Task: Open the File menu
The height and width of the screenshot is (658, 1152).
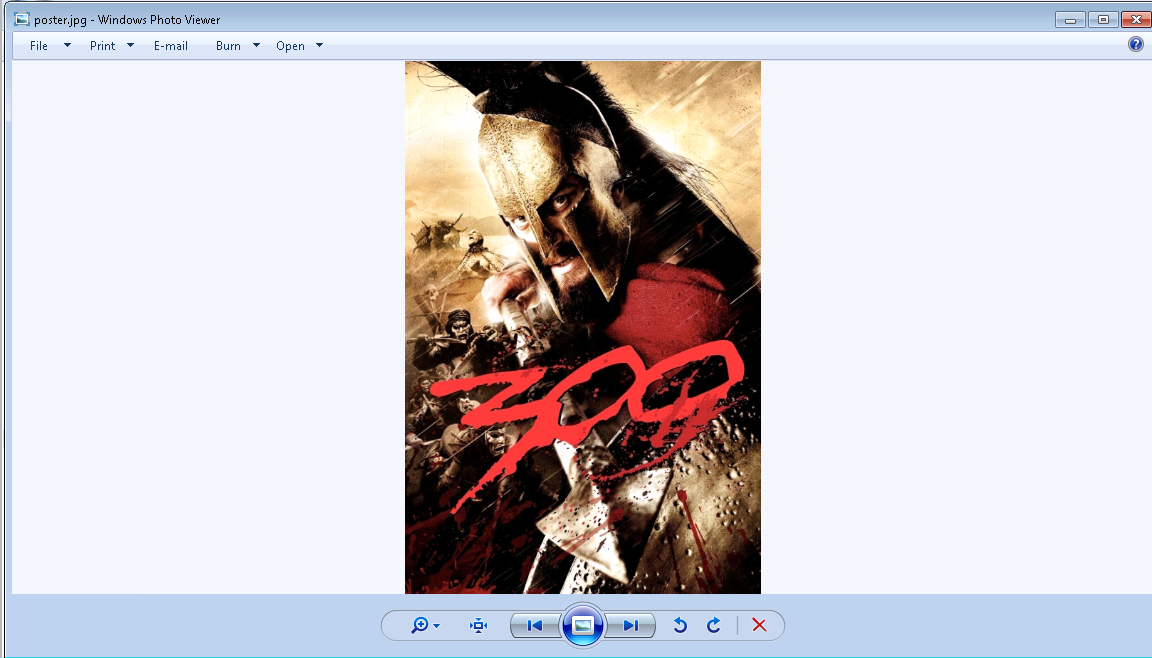Action: [39, 46]
